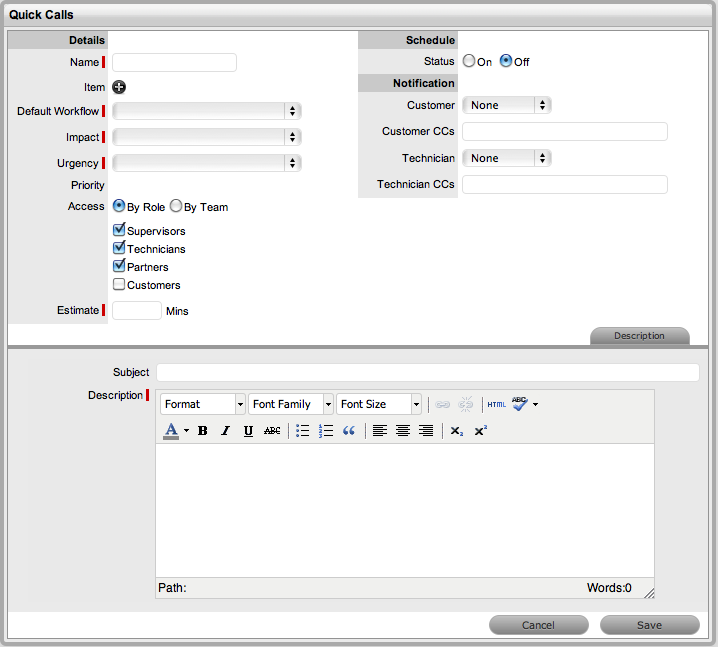Select Access By Team option

pos(176,206)
